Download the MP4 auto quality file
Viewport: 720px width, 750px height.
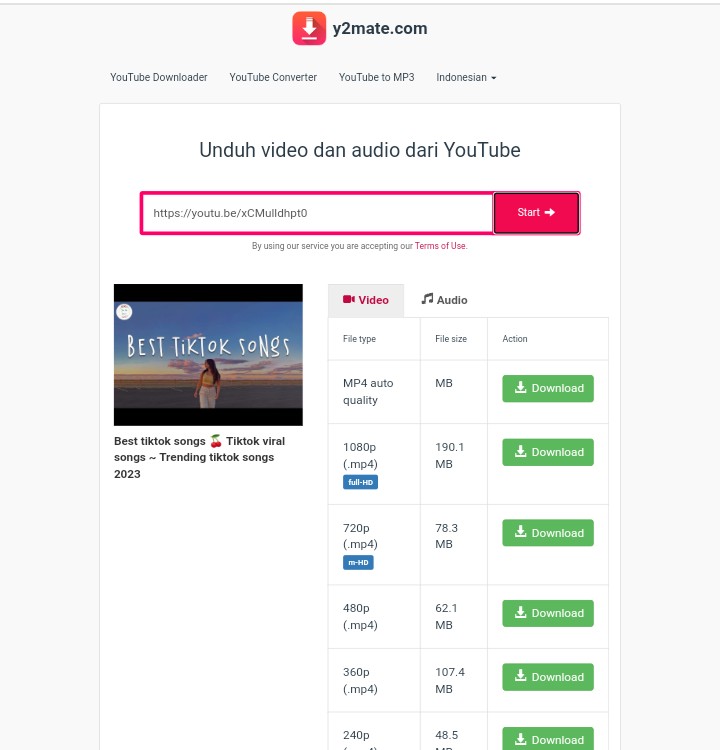547,388
